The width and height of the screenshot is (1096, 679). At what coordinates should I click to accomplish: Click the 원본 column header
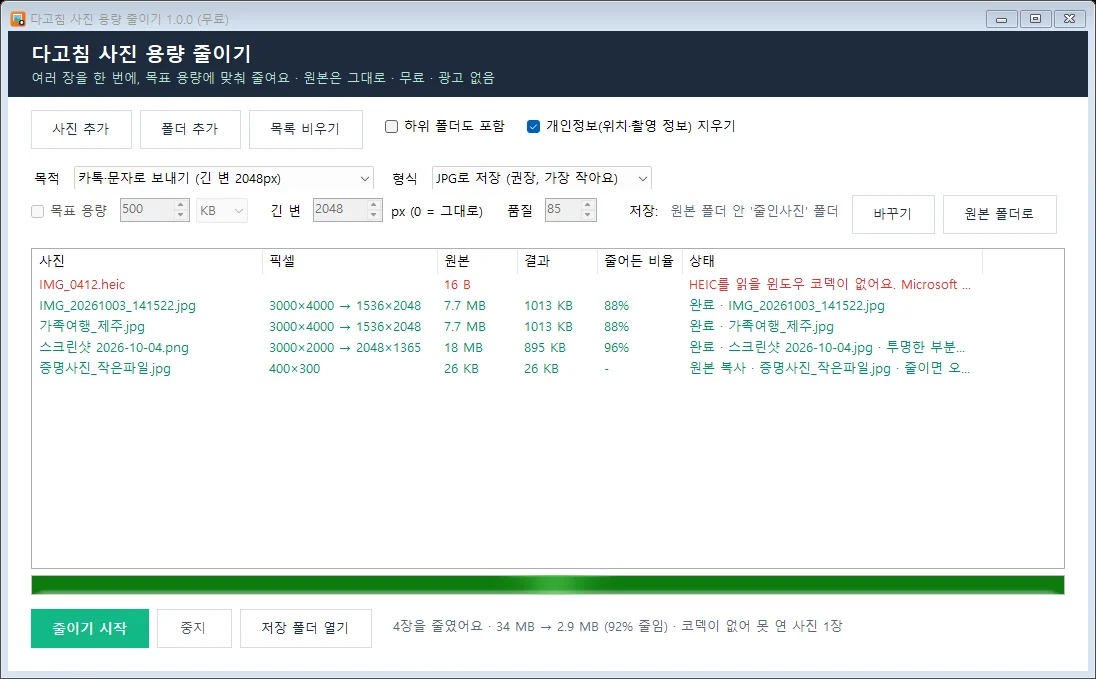pos(477,261)
